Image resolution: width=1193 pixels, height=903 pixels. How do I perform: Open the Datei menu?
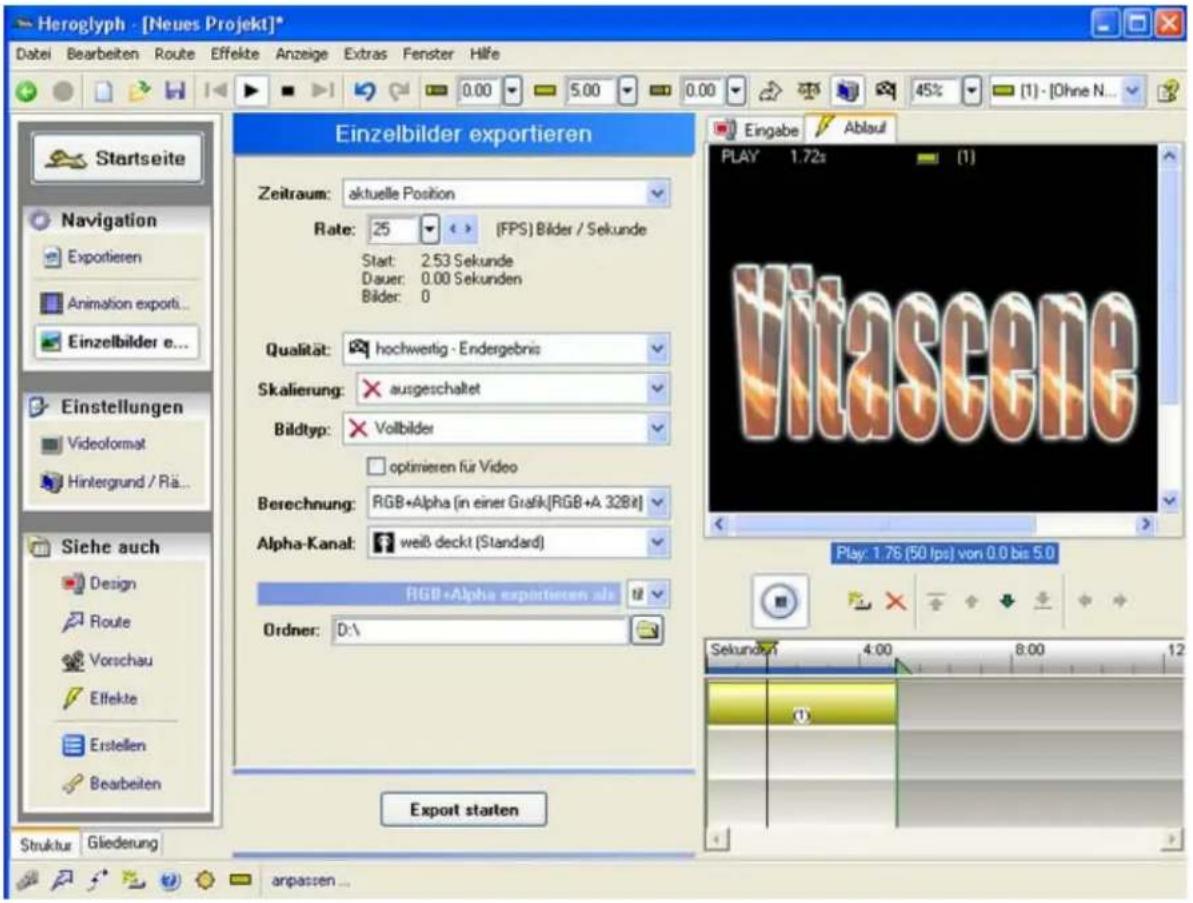(33, 54)
